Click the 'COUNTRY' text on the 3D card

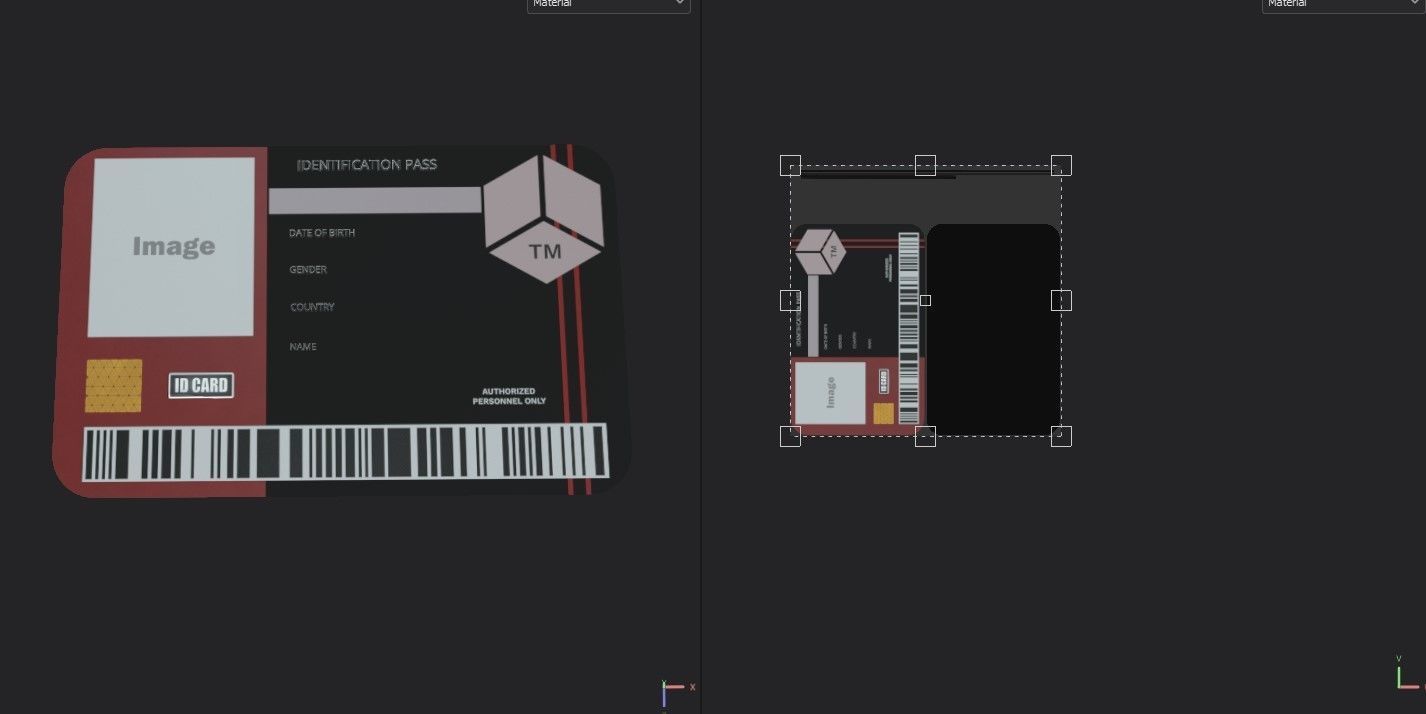coord(312,307)
